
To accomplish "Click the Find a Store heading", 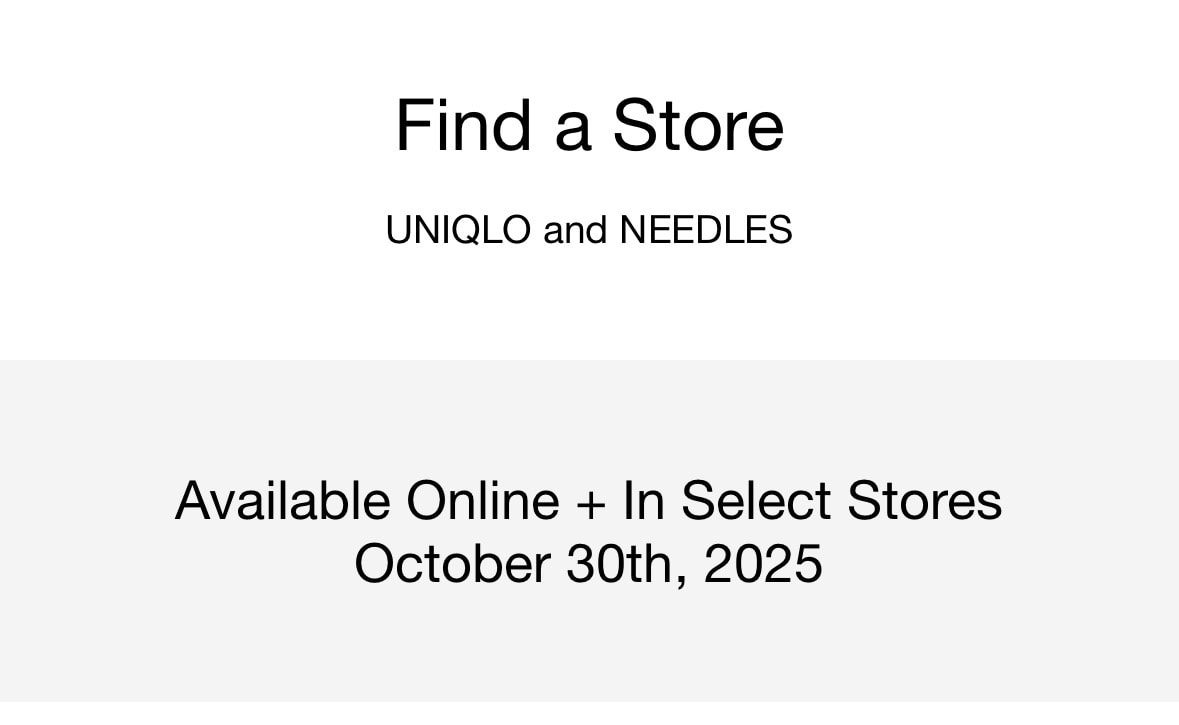I will click(589, 126).
